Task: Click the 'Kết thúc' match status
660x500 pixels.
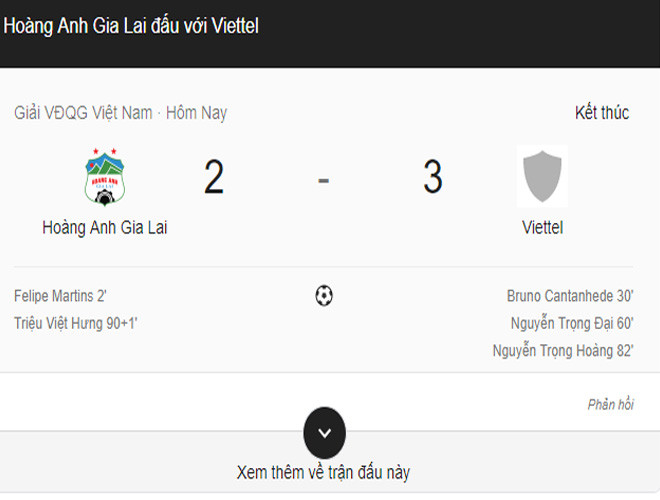Action: [602, 113]
